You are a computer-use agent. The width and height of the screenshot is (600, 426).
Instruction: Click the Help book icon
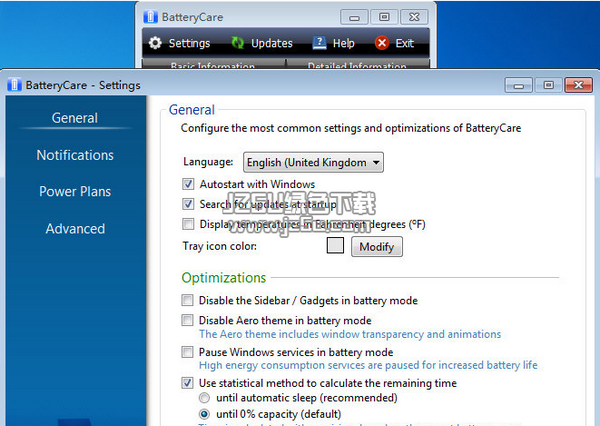pos(319,43)
